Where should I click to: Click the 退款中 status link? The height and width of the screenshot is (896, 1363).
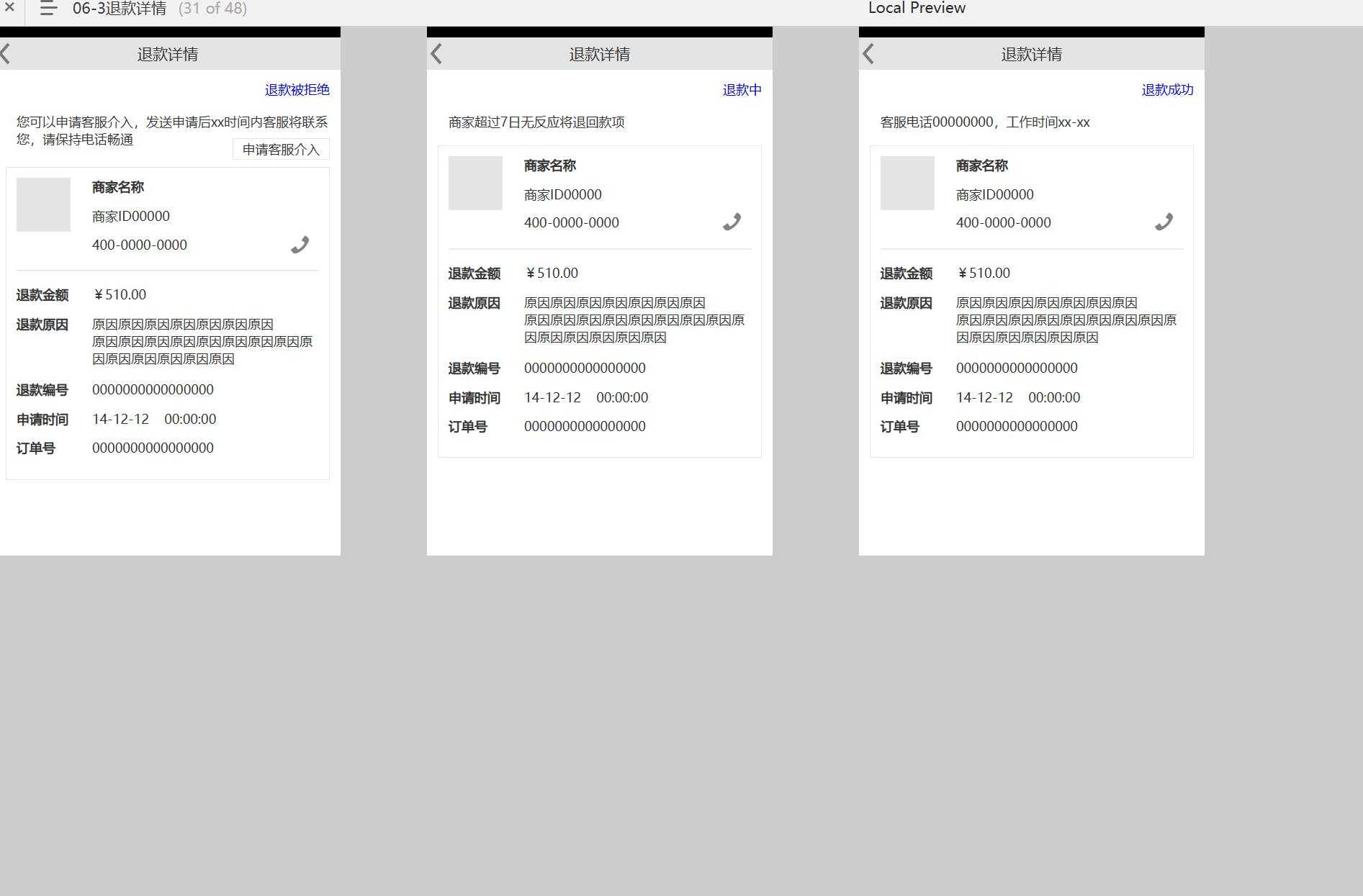pos(741,90)
